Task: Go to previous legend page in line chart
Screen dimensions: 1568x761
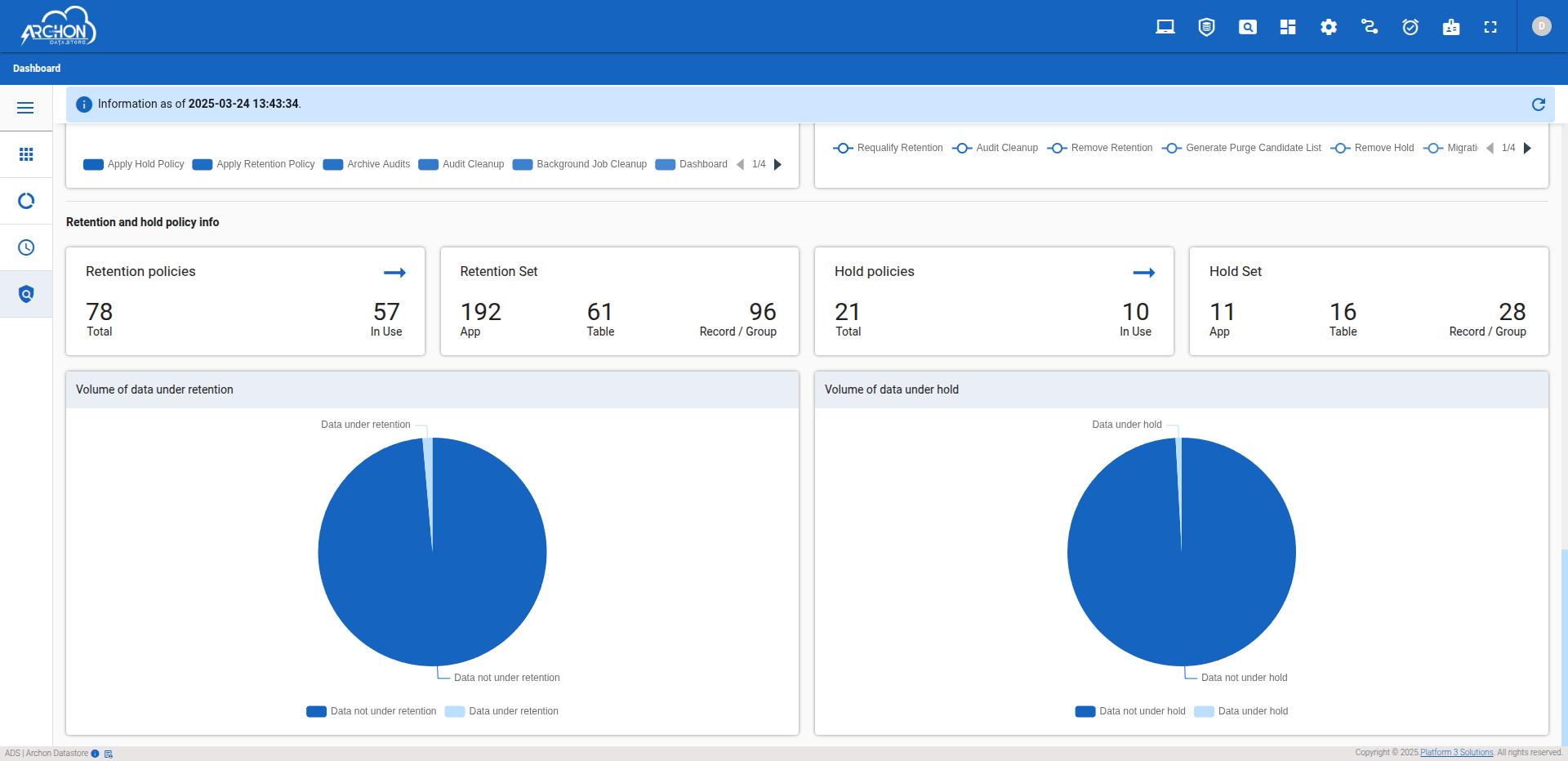Action: pos(1490,148)
